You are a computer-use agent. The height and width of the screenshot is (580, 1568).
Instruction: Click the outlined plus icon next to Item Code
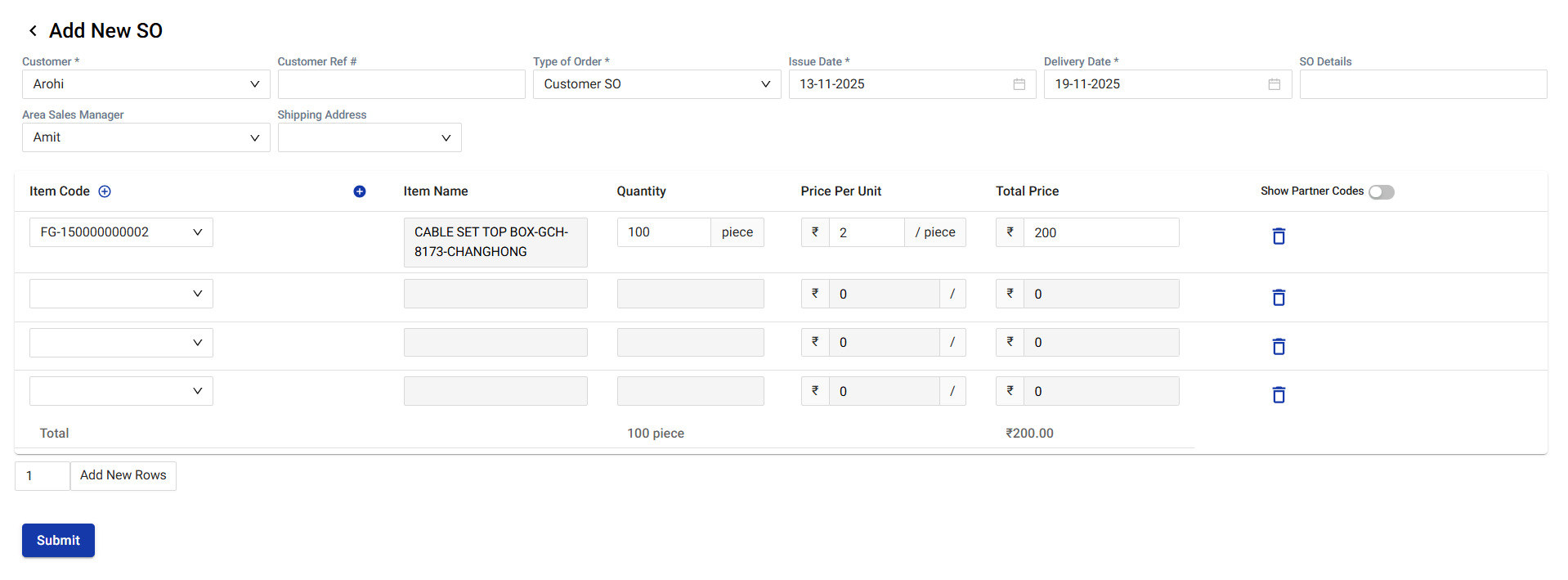105,191
